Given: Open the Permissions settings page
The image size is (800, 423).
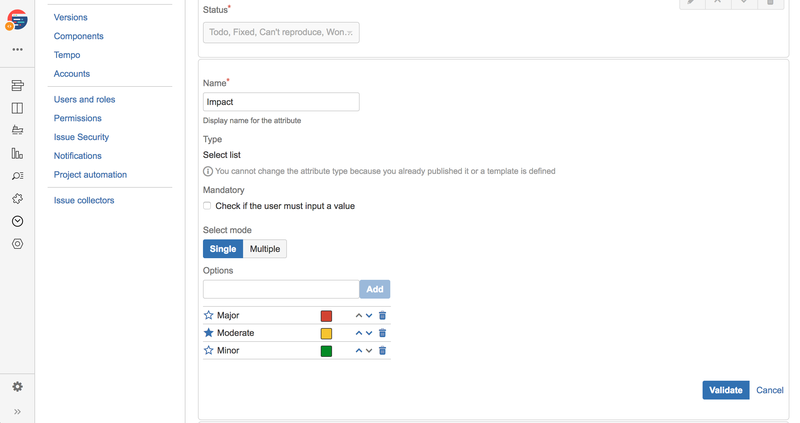Looking at the screenshot, I should [x=78, y=118].
